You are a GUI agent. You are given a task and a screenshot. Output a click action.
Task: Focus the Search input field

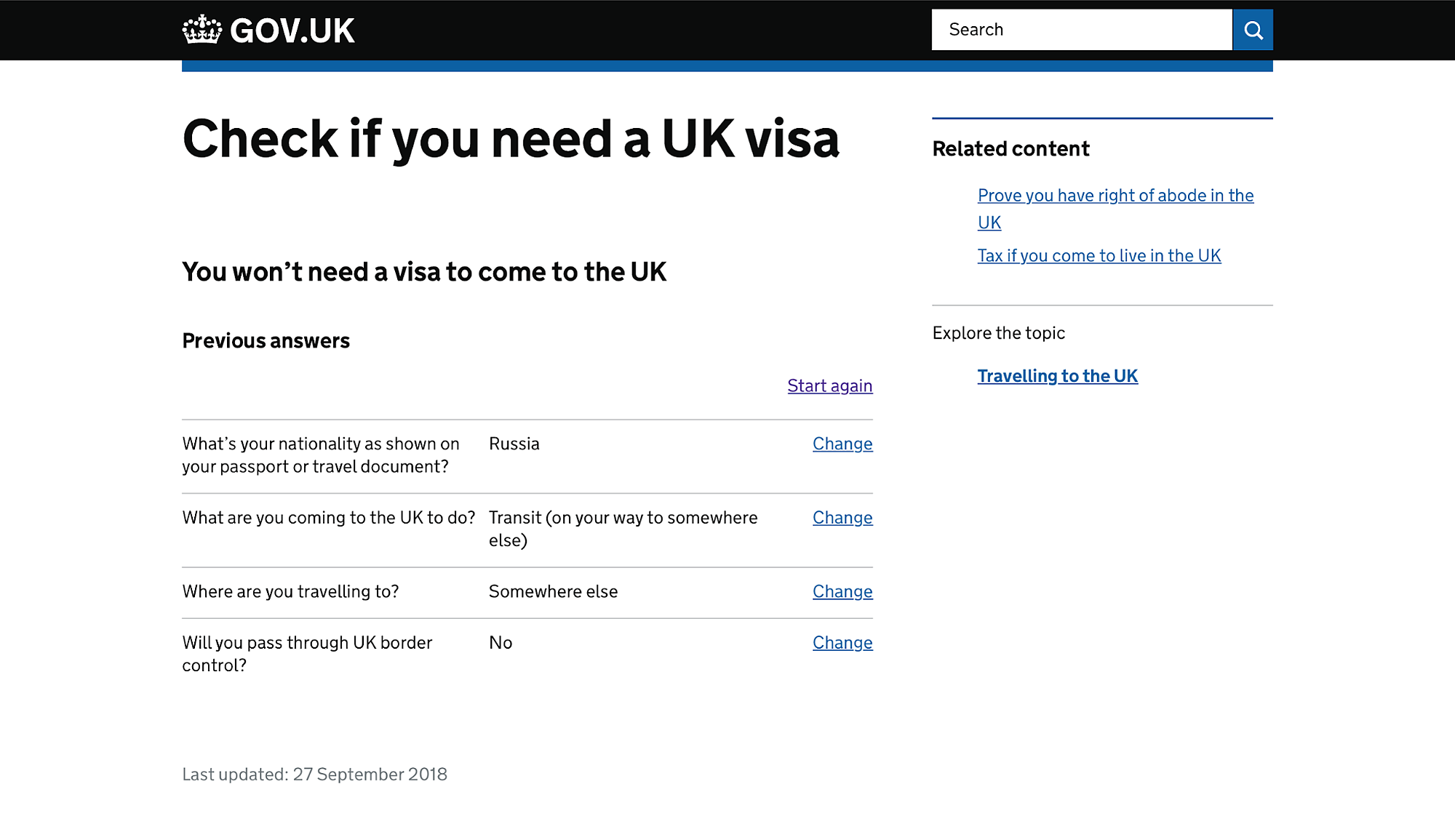(1082, 30)
